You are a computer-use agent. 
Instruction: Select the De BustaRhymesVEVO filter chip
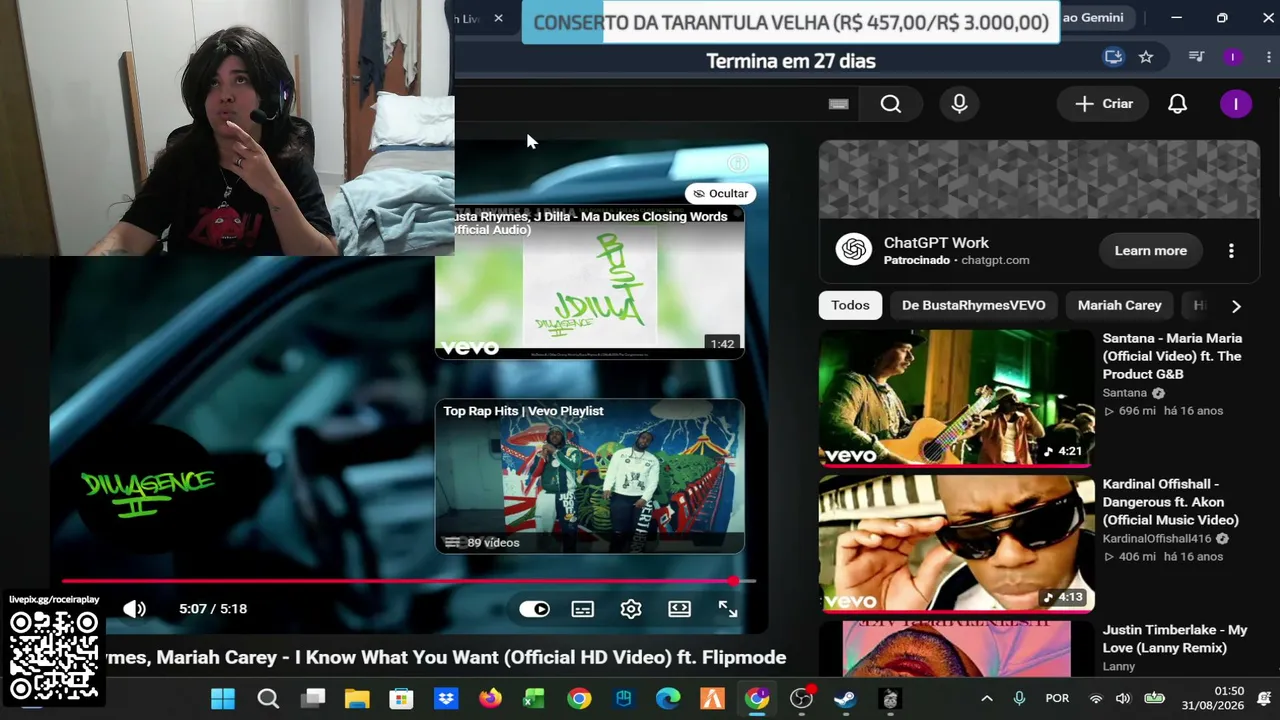click(973, 305)
